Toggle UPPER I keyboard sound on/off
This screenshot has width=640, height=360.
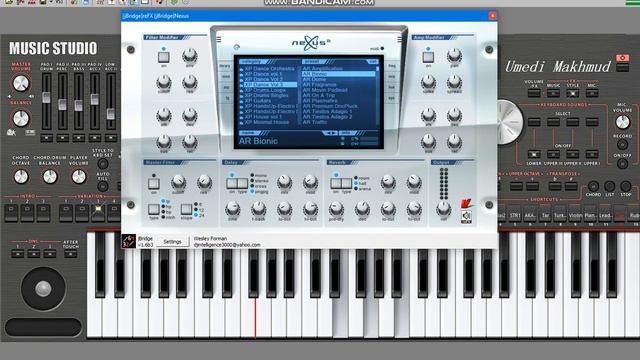(x=592, y=155)
